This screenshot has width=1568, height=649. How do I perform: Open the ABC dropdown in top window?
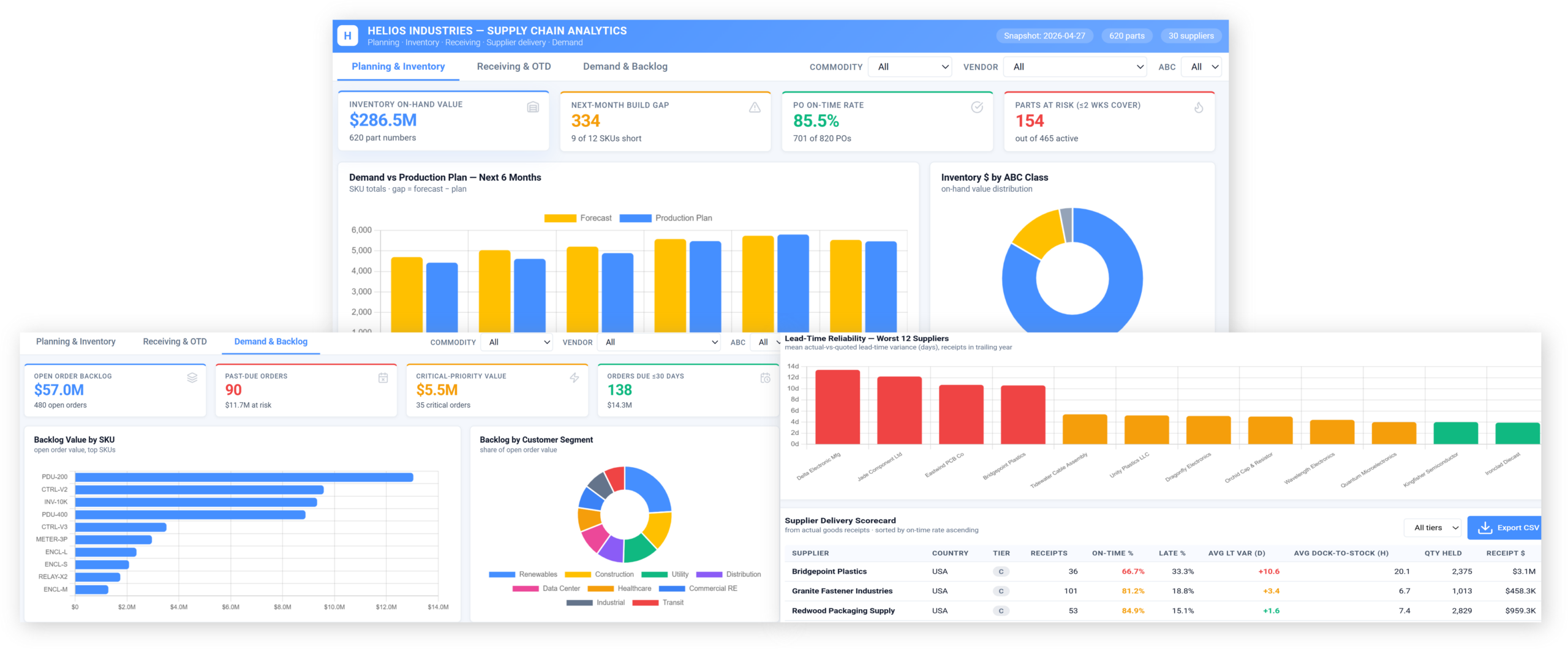(1201, 67)
